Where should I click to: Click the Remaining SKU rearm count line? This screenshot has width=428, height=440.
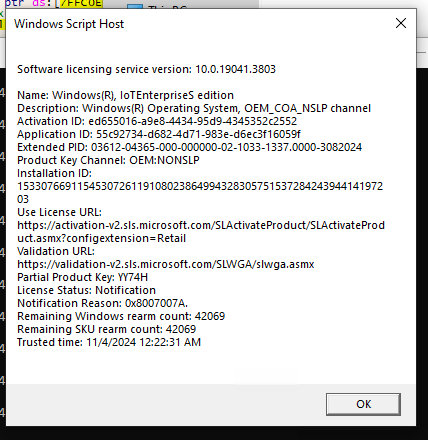point(106,329)
